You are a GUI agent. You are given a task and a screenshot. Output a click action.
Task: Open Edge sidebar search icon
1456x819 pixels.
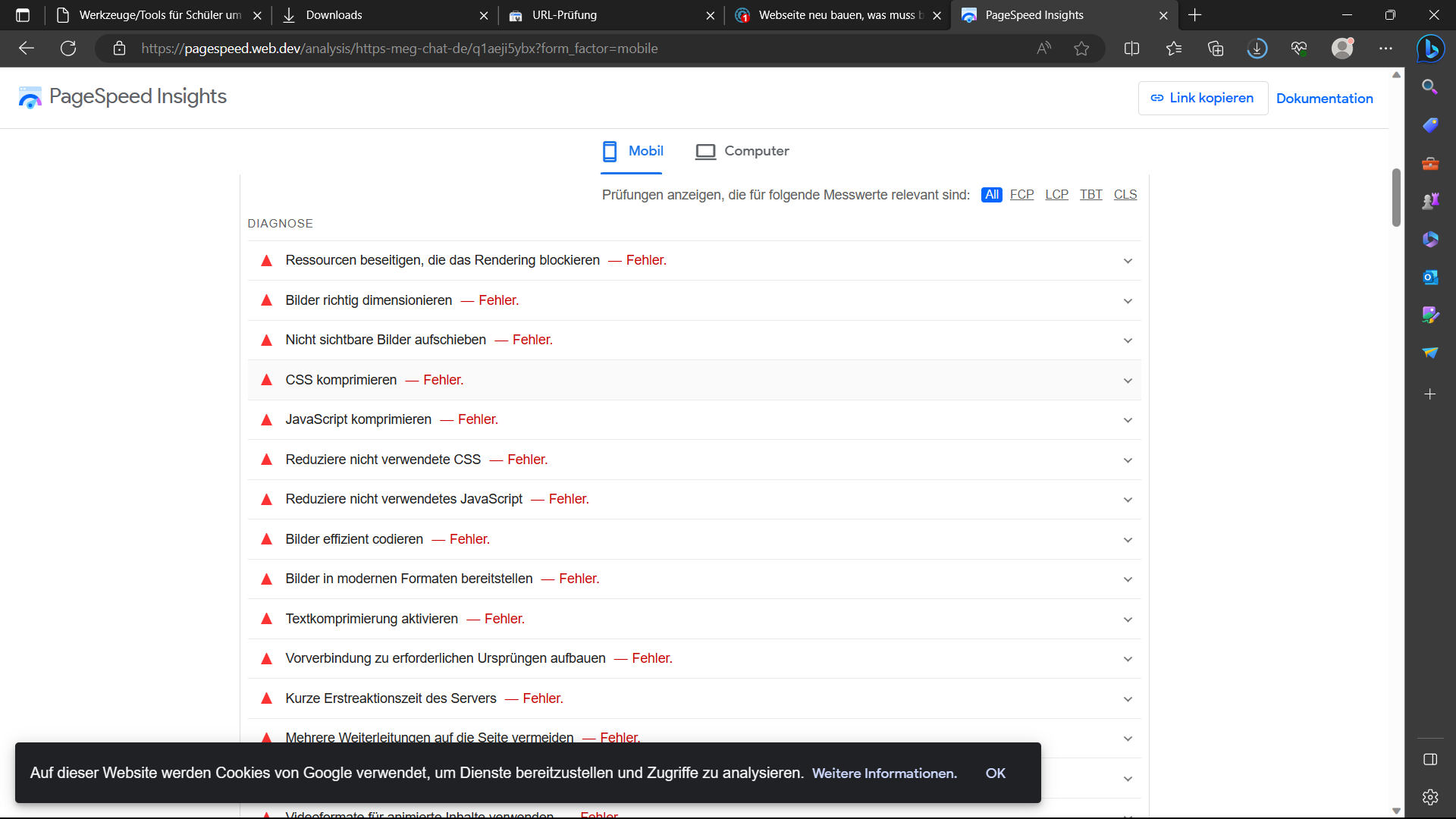pyautogui.click(x=1430, y=86)
